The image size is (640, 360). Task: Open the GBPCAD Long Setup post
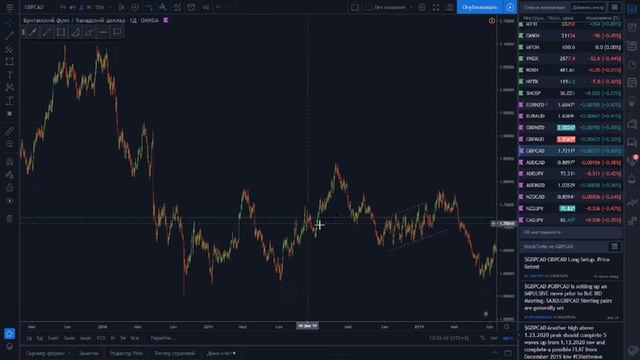567,263
